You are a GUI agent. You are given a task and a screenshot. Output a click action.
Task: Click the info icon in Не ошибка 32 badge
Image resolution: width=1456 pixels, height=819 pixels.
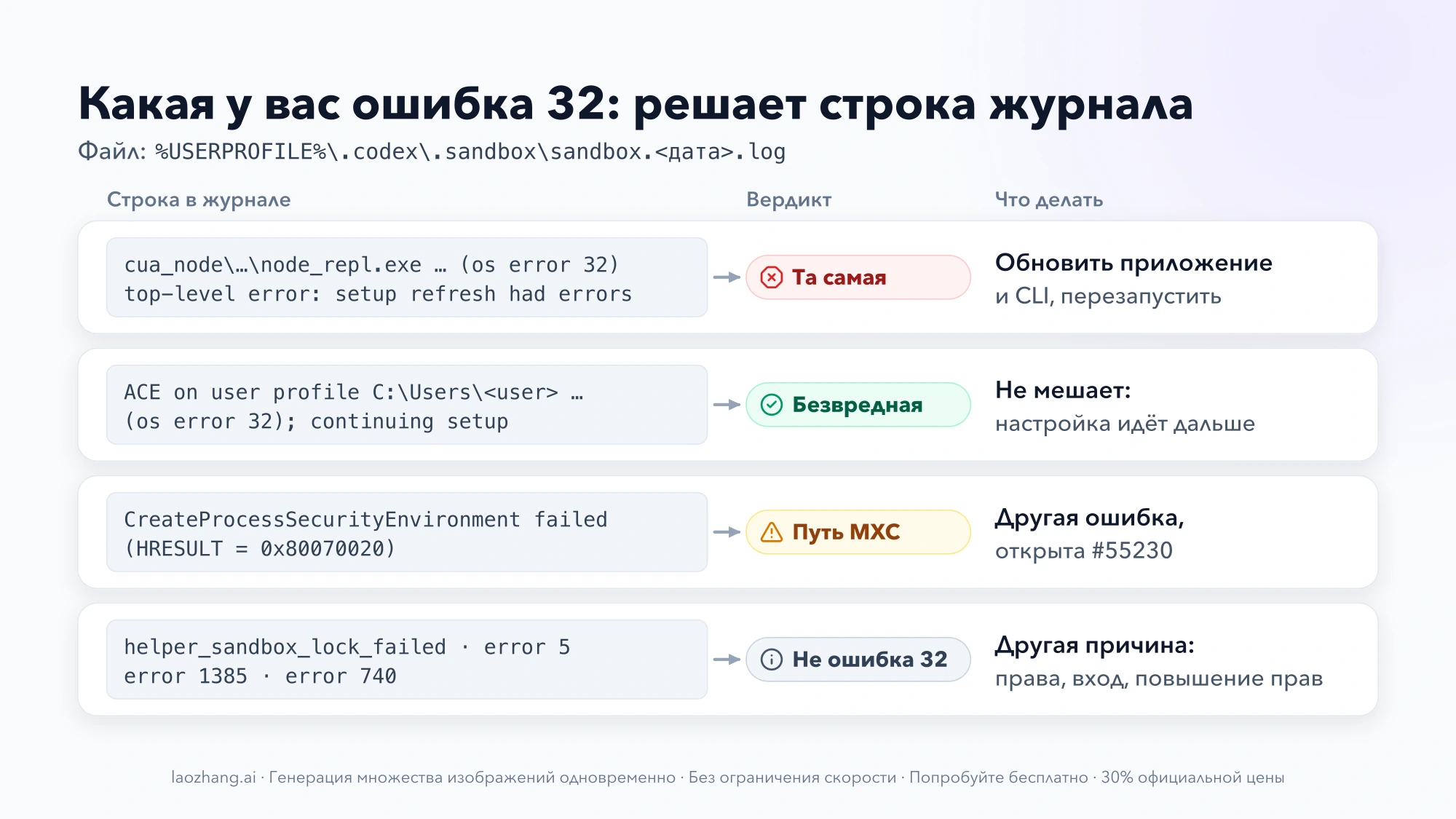[772, 660]
